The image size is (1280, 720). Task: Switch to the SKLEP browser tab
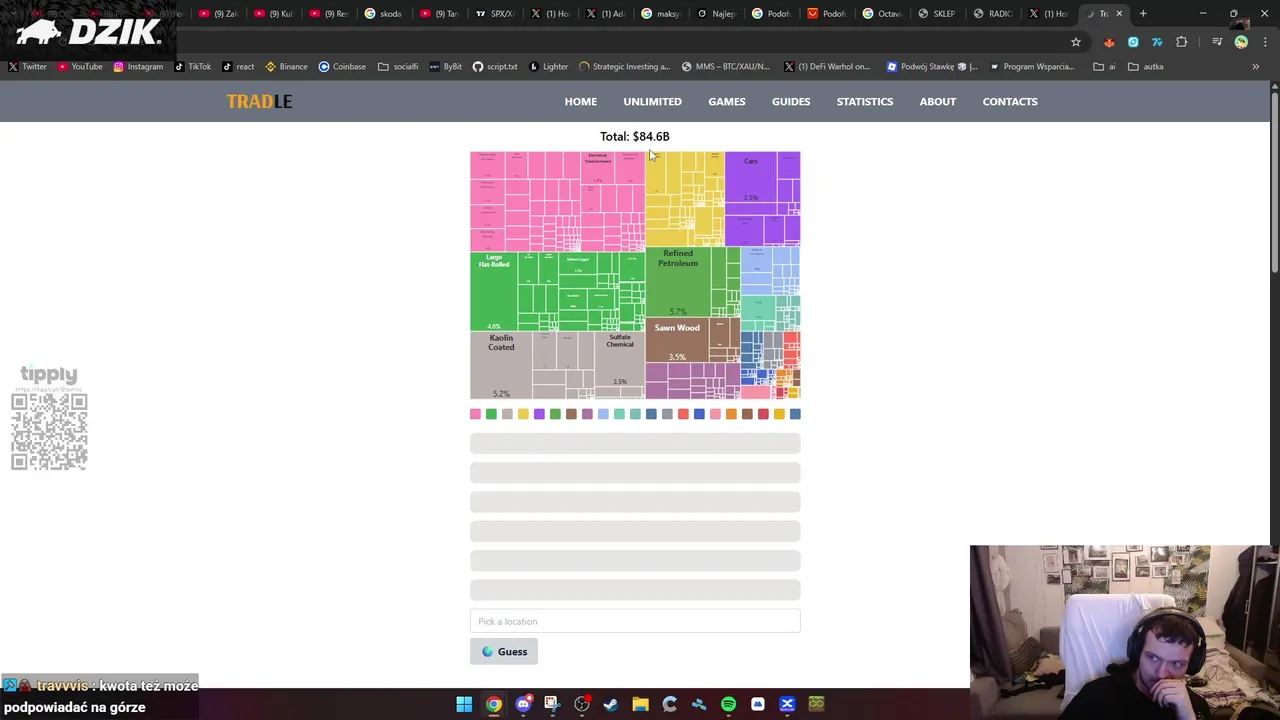point(937,13)
